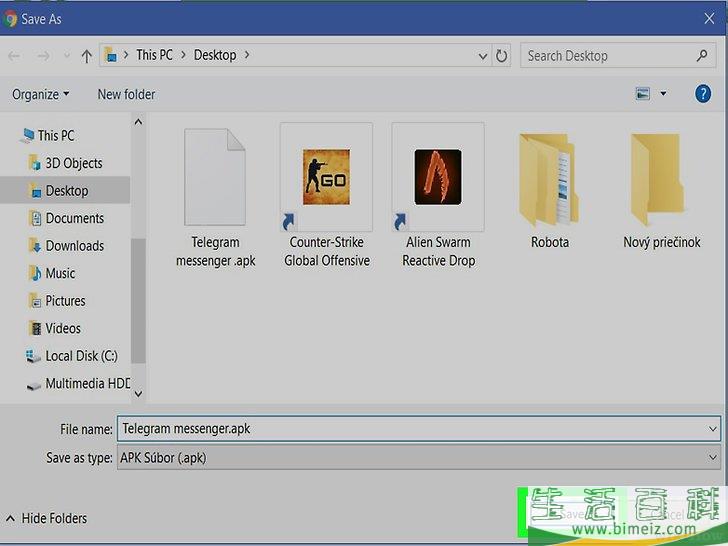Collapse folders with Hide Folders
This screenshot has height=546, width=728.
[x=46, y=518]
